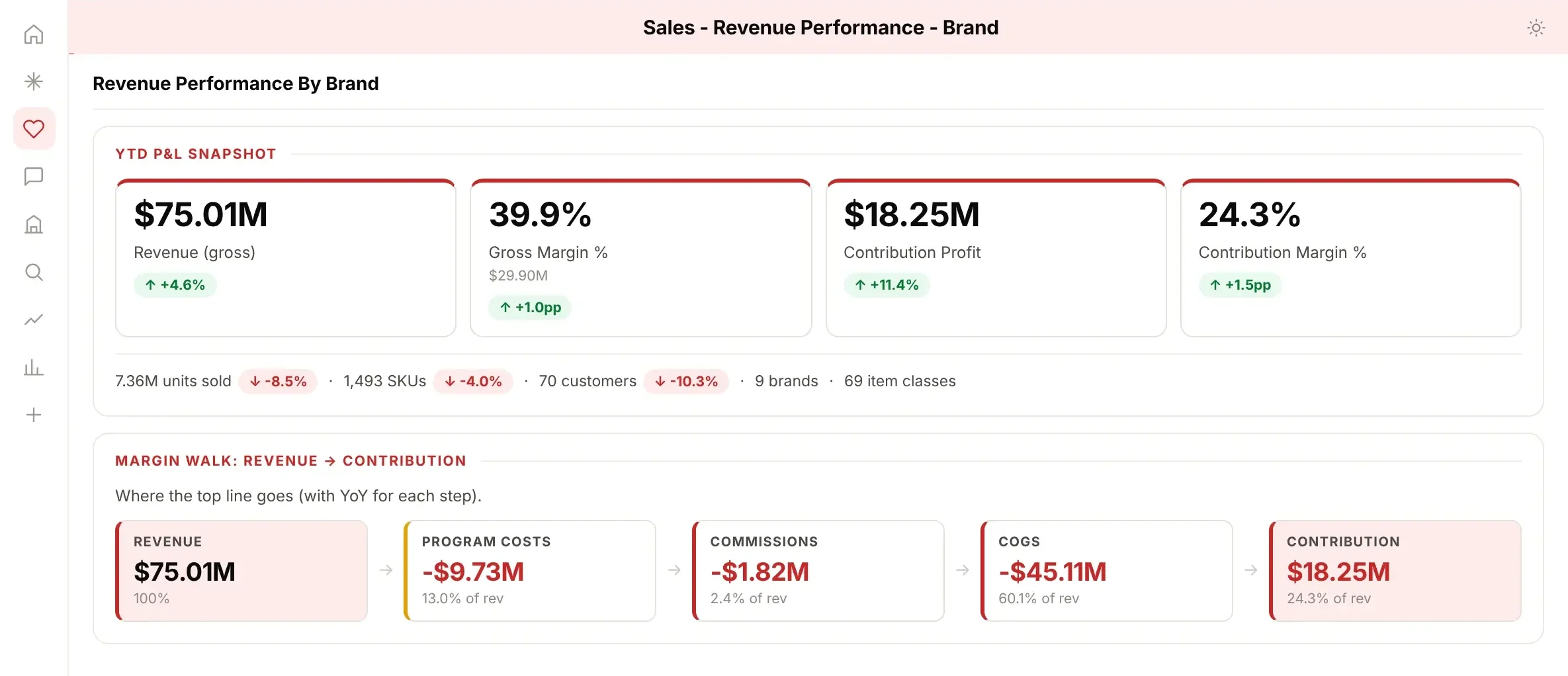Click the 69 item classes text

click(x=900, y=381)
